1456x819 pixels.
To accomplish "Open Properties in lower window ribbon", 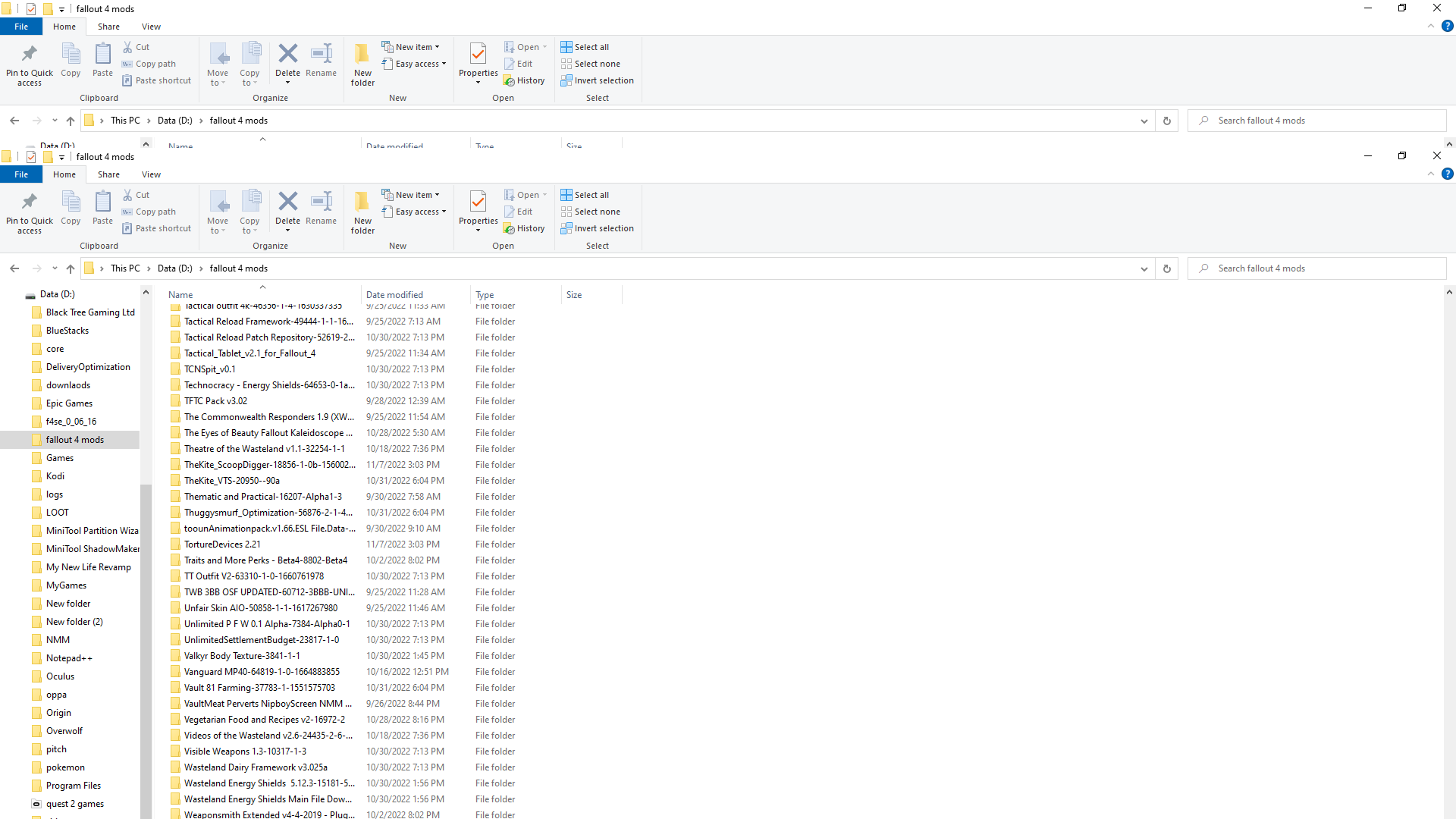I will [x=478, y=212].
